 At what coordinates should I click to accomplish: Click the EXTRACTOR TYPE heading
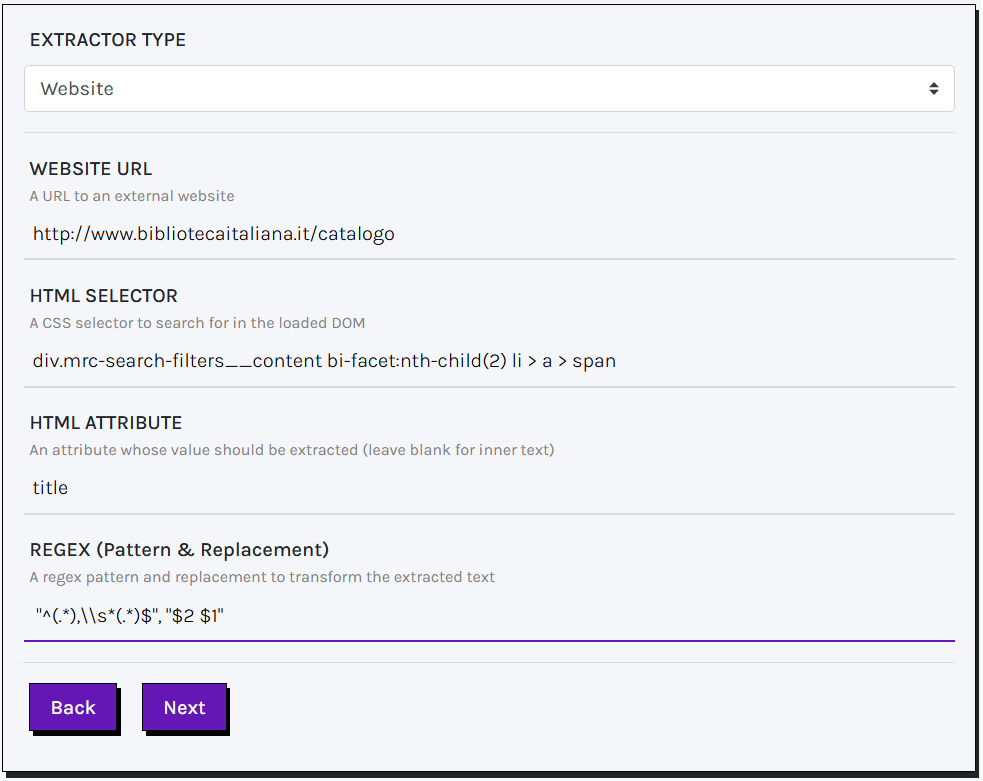click(x=107, y=40)
